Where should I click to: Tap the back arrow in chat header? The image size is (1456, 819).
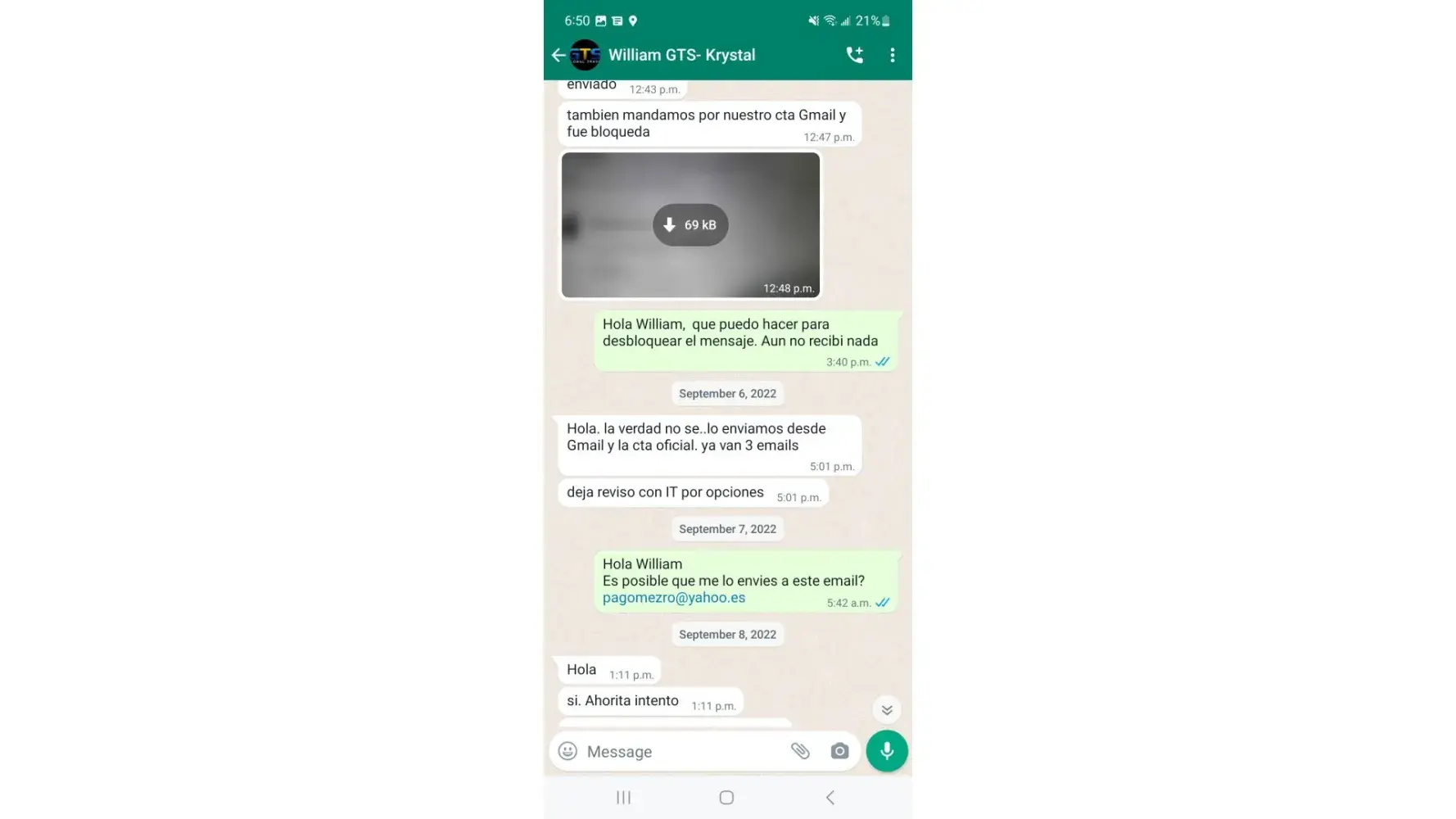(x=558, y=55)
